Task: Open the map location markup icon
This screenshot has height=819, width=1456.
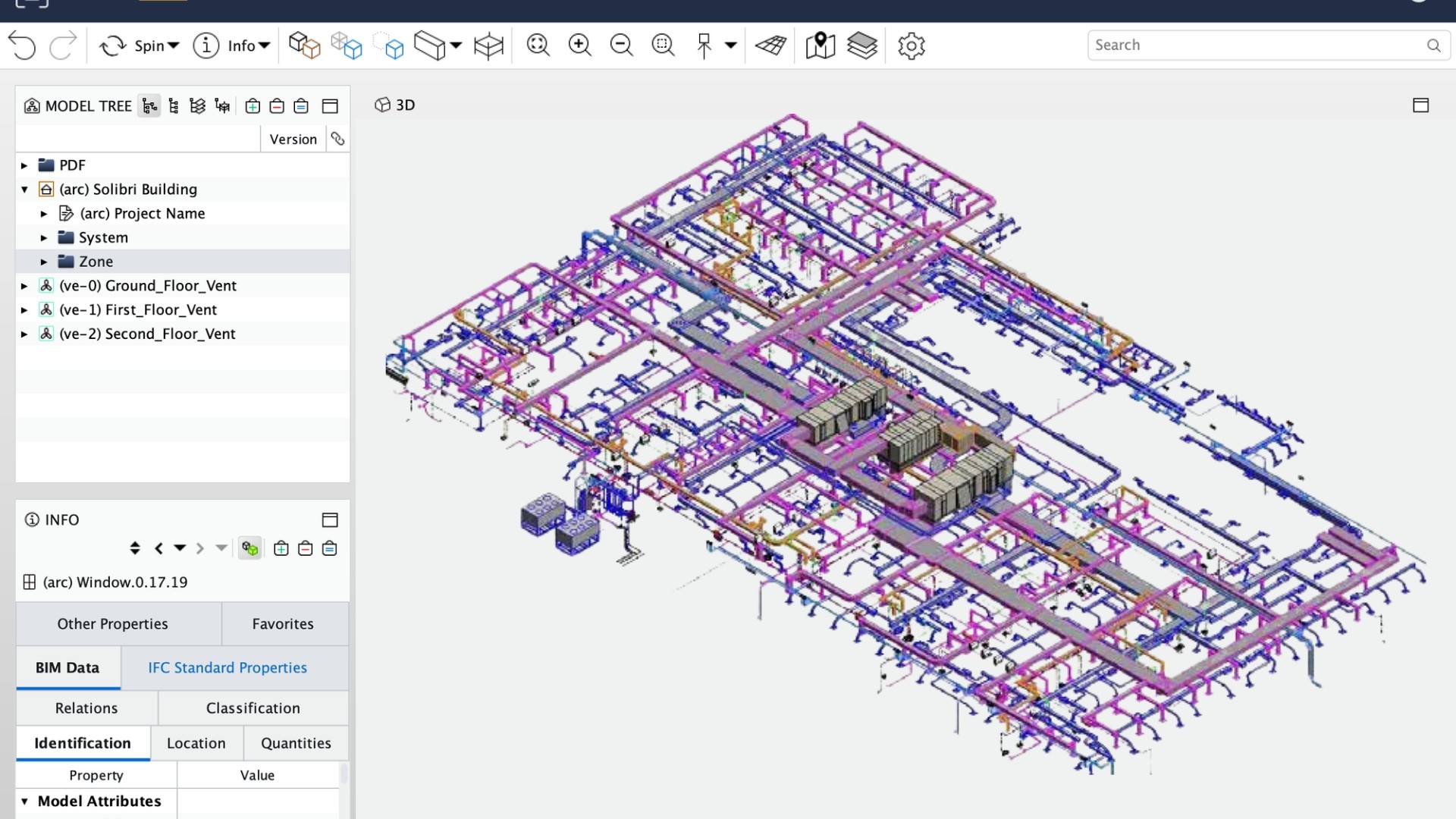Action: 820,45
